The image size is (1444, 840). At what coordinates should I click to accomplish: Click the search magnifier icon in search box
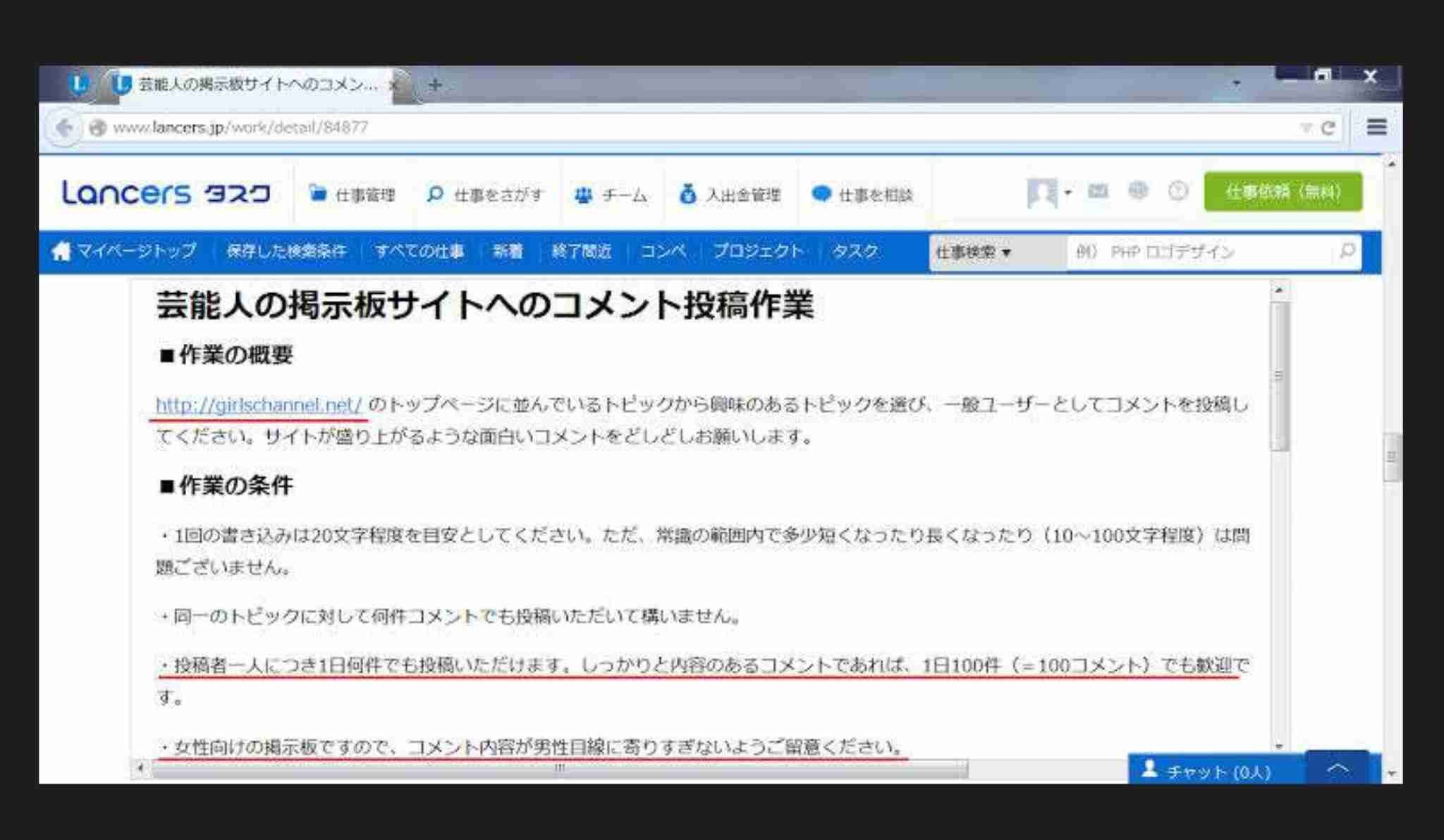pyautogui.click(x=1347, y=251)
